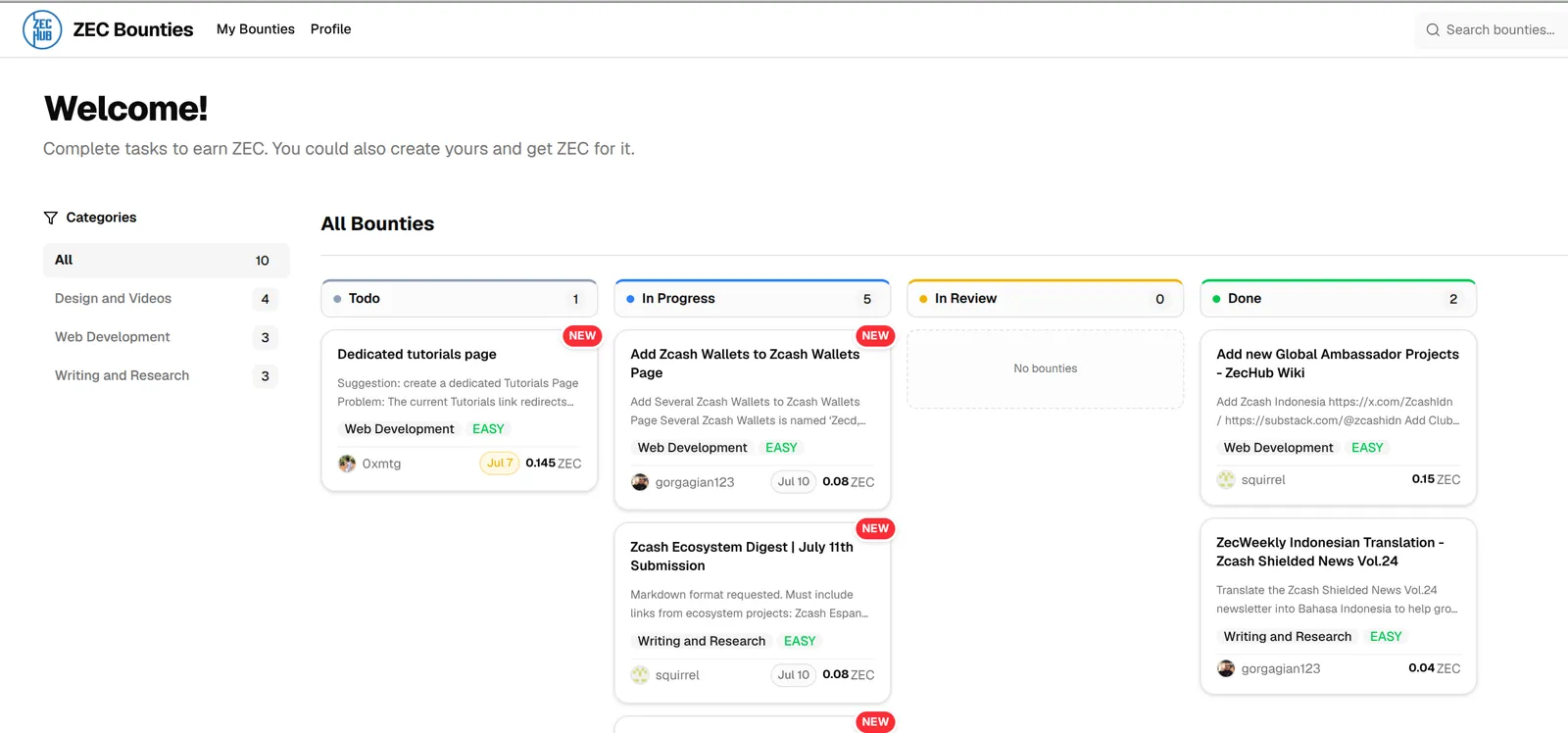Click the Done column count 2
Screen dimensions: 1568x733
pos(1453,299)
